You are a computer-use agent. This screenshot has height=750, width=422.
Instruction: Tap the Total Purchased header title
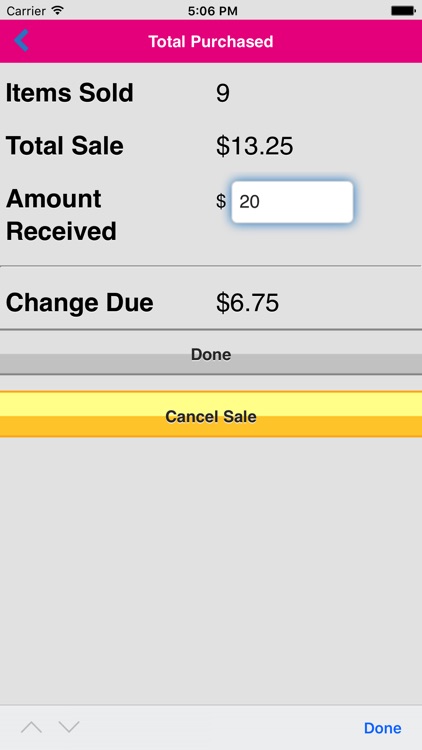(x=211, y=42)
